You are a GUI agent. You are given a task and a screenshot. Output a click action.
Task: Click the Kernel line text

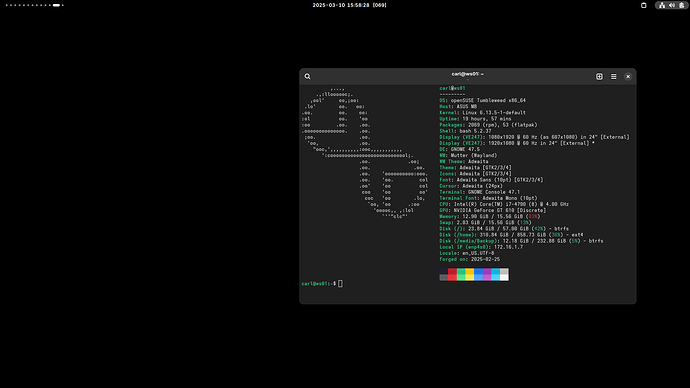pyautogui.click(x=483, y=113)
